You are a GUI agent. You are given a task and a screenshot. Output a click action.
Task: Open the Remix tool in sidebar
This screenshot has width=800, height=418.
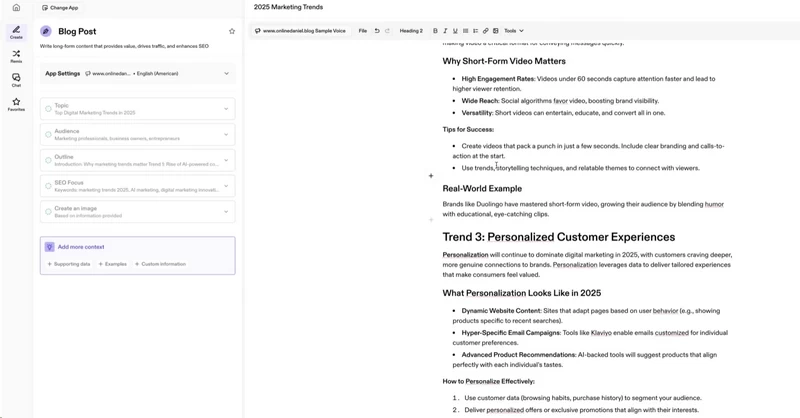[16, 56]
